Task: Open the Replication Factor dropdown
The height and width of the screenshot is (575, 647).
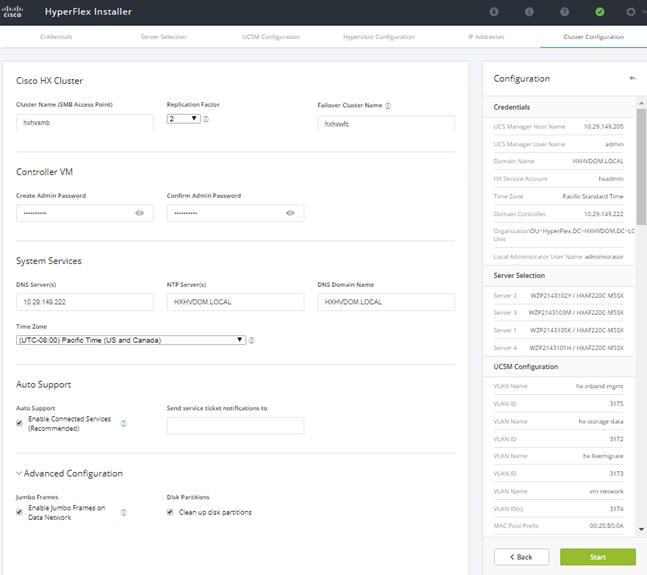Action: pos(184,119)
